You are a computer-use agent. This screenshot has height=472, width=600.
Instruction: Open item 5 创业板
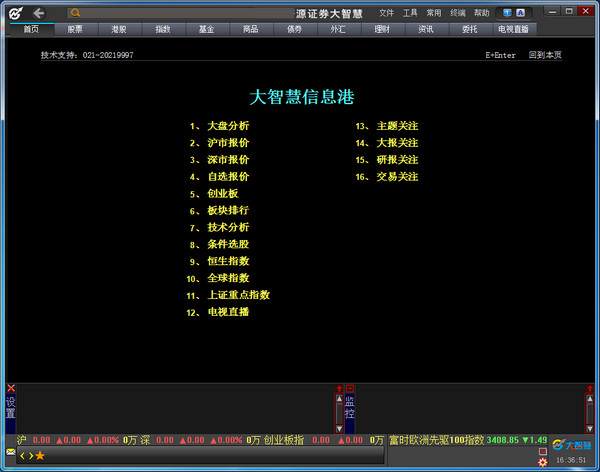coord(223,193)
